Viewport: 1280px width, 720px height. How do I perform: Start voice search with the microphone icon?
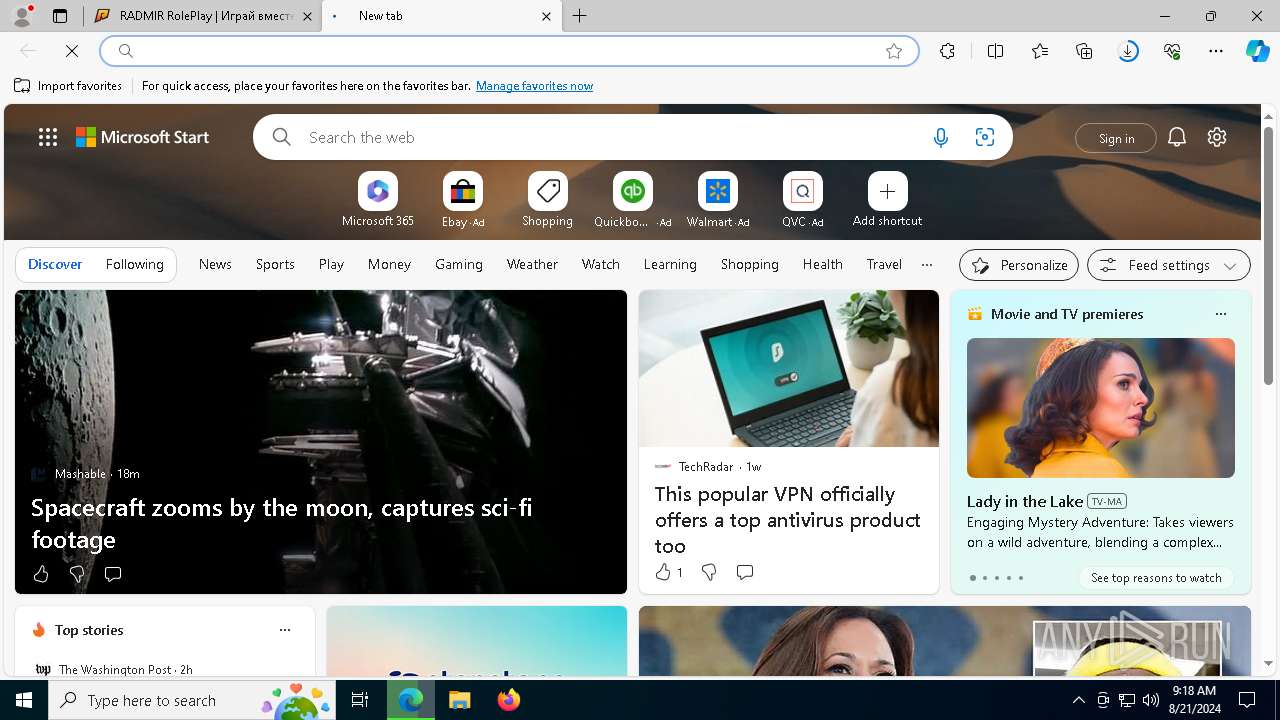coord(940,138)
